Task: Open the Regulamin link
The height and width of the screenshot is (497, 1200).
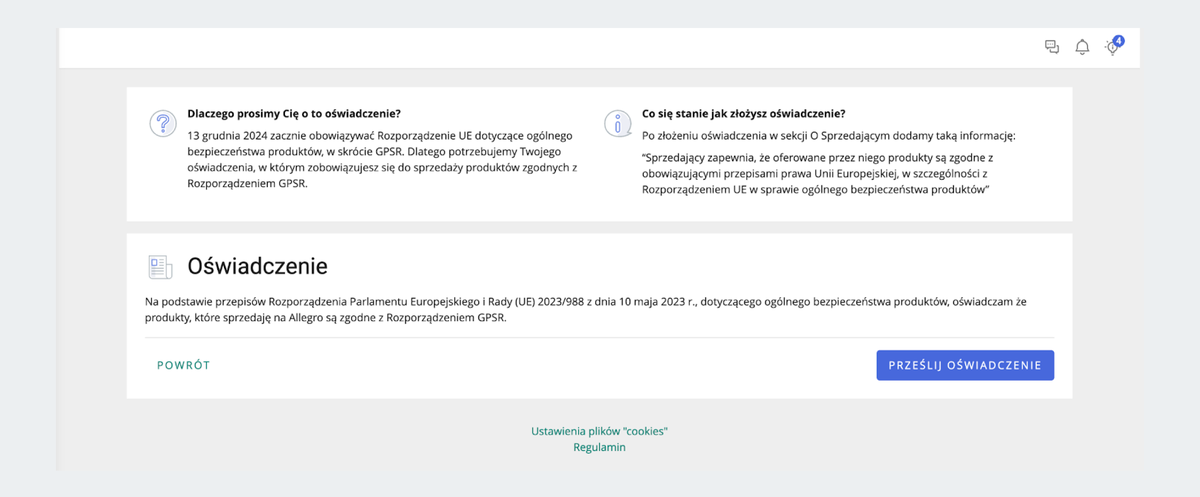Action: [599, 447]
